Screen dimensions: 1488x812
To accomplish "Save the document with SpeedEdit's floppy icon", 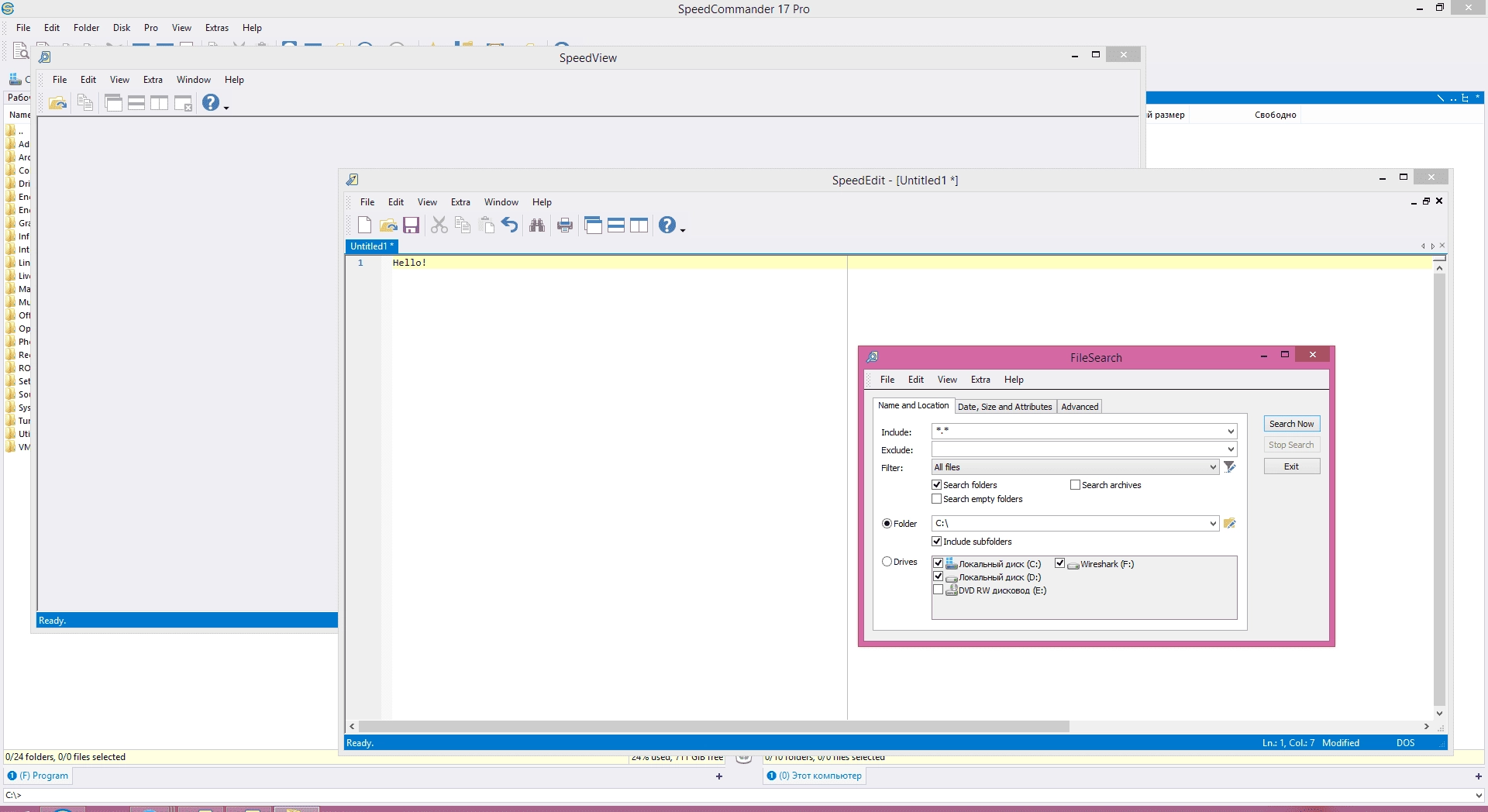I will [x=412, y=225].
